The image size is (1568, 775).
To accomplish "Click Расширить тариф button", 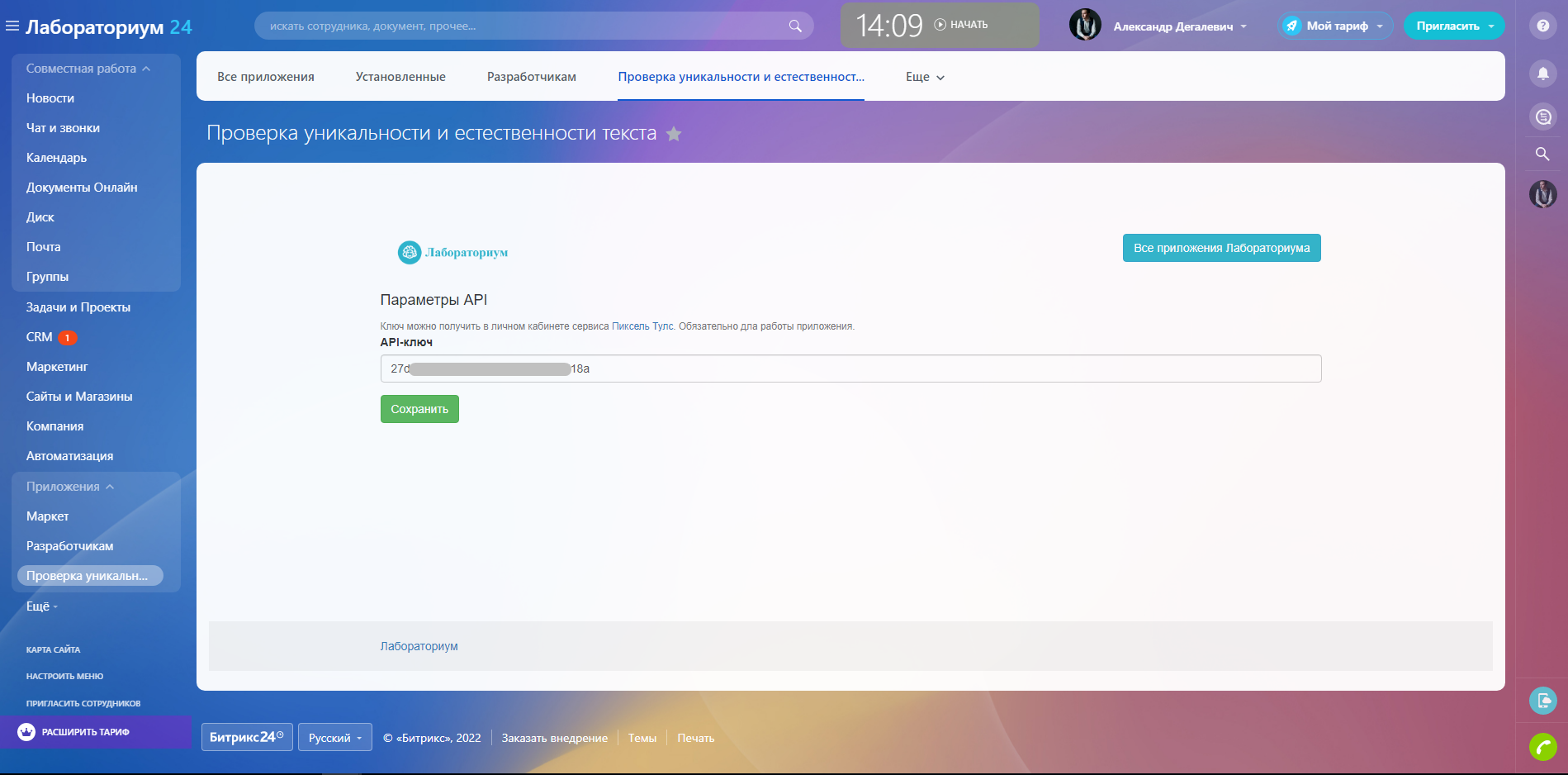I will pos(96,732).
